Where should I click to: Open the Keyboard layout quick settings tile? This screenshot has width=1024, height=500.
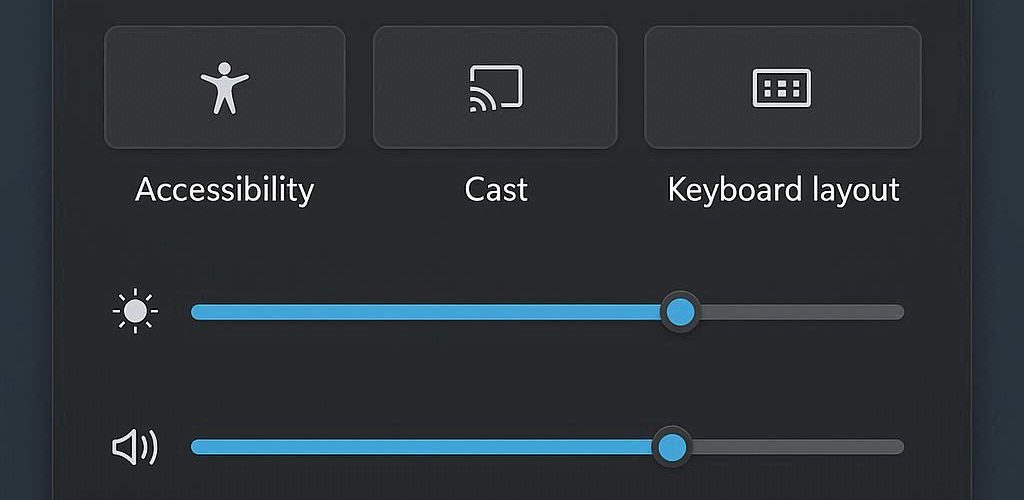point(782,87)
